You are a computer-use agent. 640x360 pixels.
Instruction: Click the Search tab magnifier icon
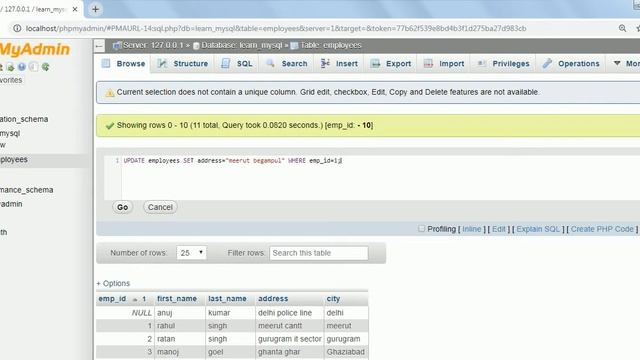point(270,63)
